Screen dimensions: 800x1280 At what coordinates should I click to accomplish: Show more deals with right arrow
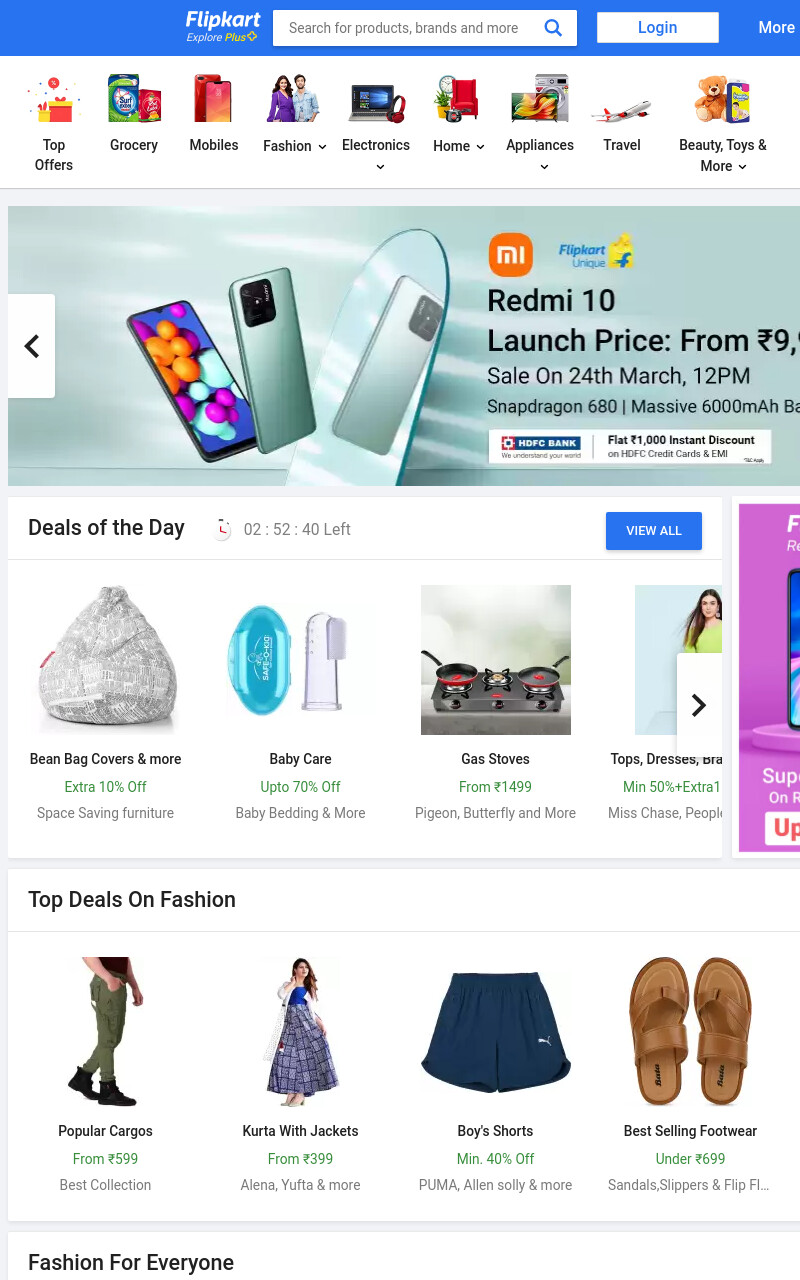point(699,705)
